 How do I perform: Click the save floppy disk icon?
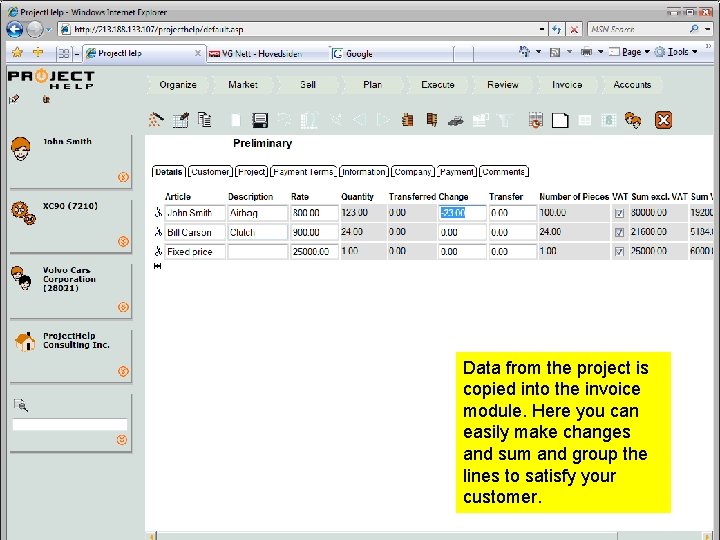pyautogui.click(x=260, y=120)
